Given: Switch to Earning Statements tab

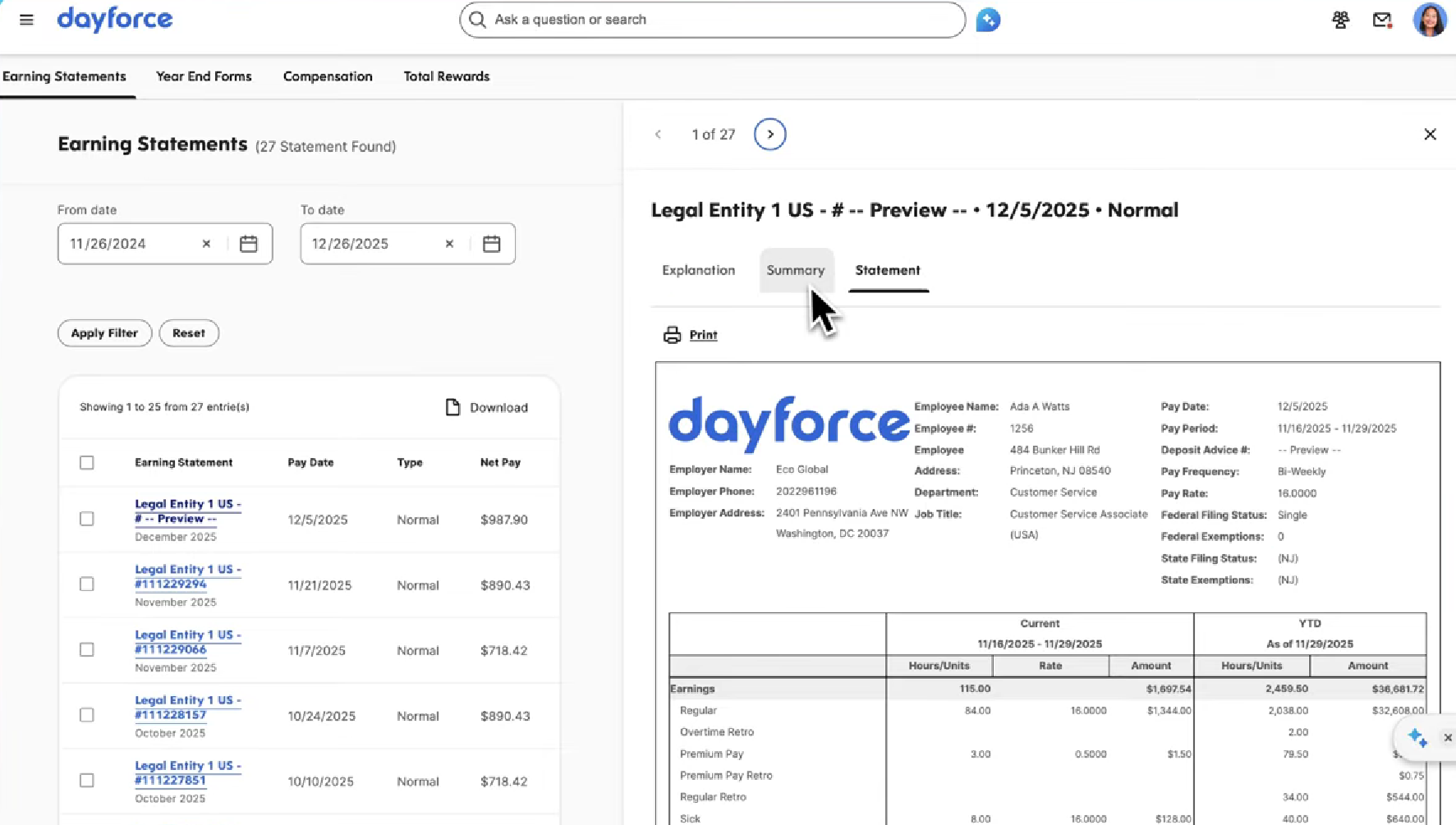Looking at the screenshot, I should (64, 76).
